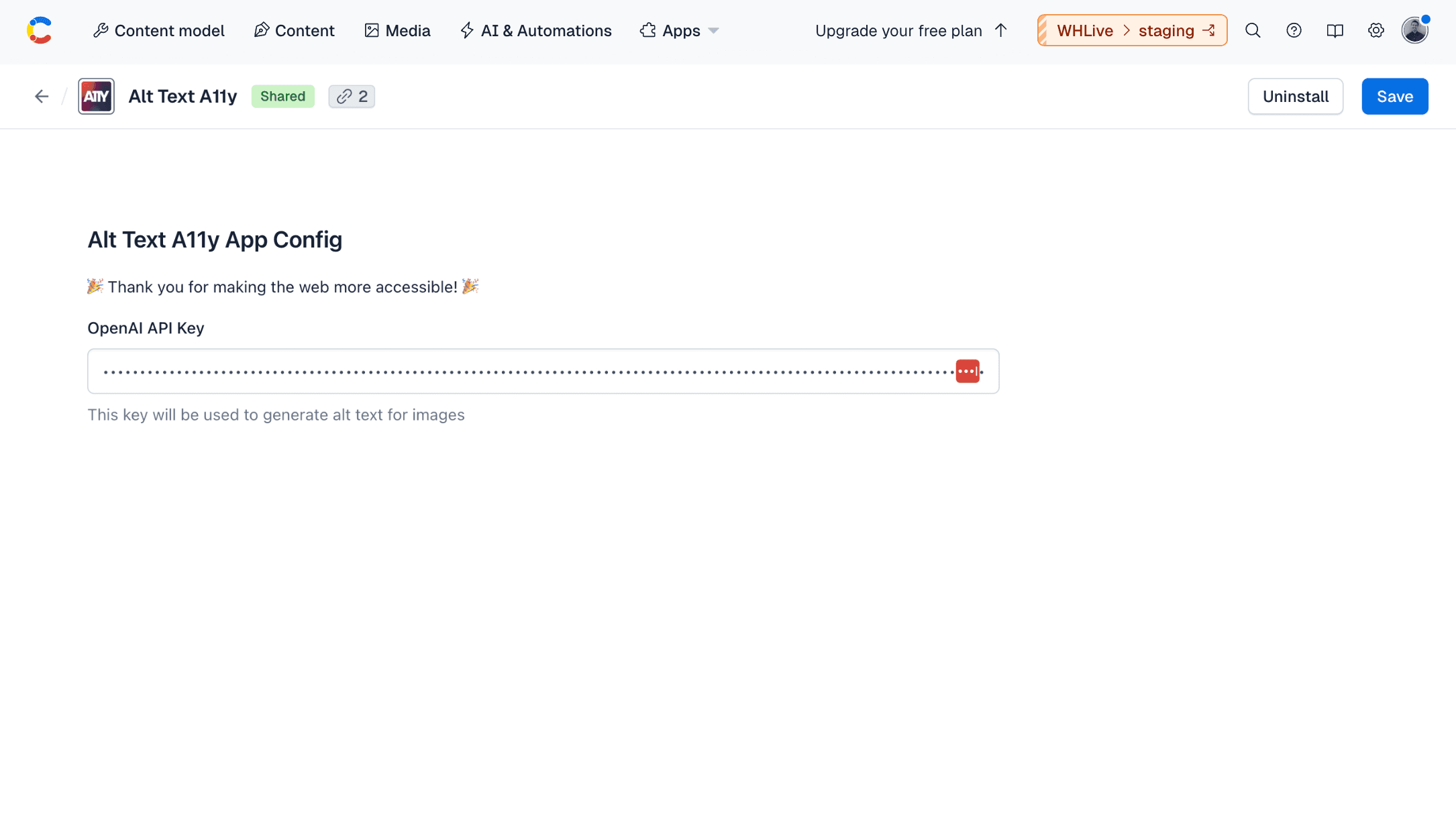
Task: Click the Uninstall button
Action: point(1295,97)
